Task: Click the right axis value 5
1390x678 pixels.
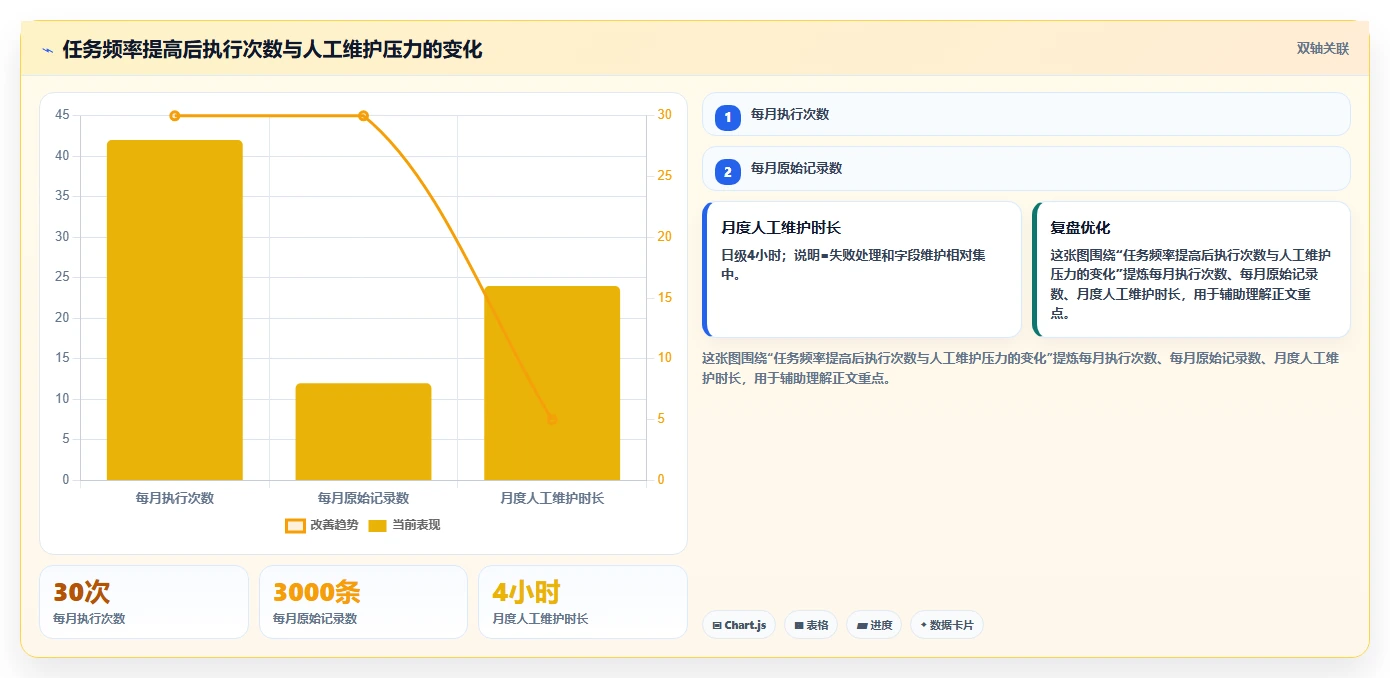Action: pyautogui.click(x=661, y=419)
